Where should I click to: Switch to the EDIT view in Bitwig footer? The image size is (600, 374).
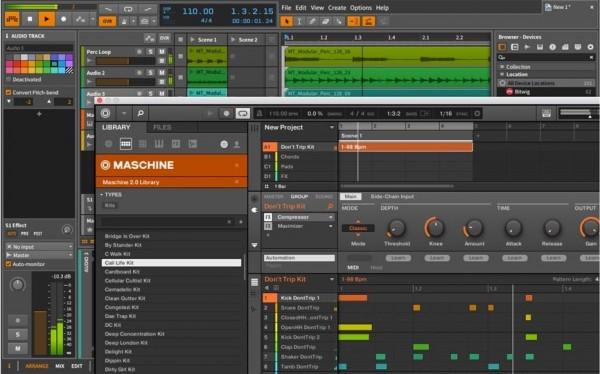tap(77, 366)
